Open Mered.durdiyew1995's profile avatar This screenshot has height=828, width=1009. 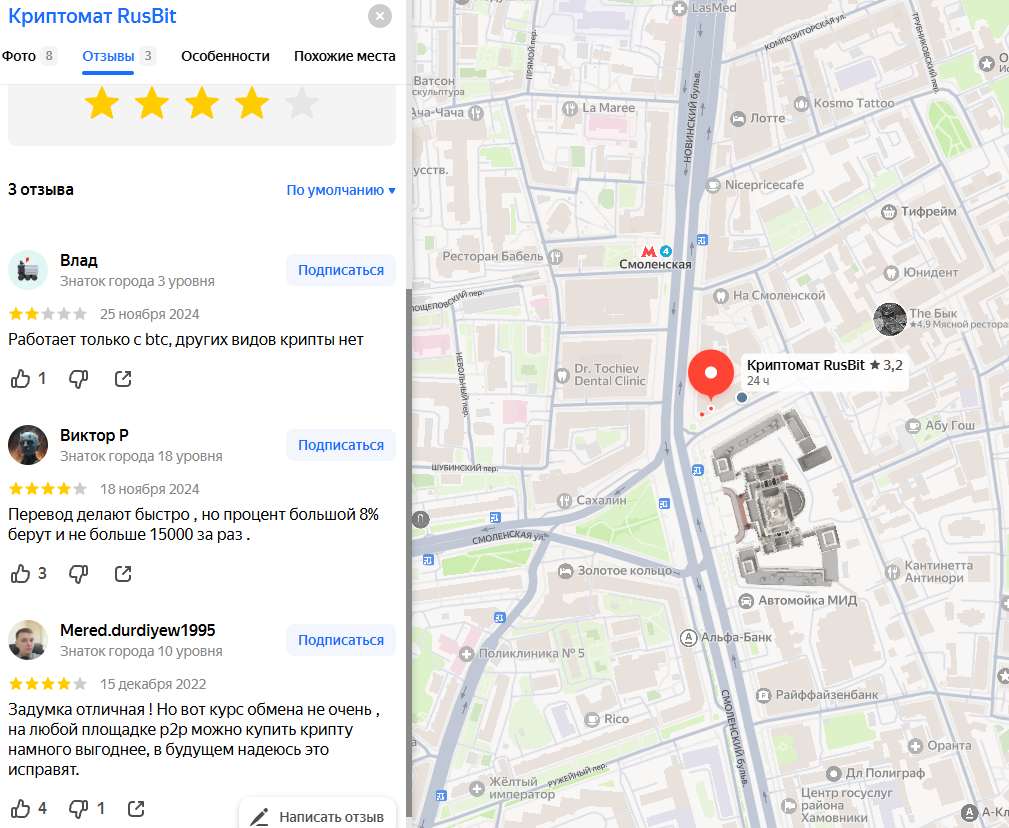pyautogui.click(x=28, y=640)
